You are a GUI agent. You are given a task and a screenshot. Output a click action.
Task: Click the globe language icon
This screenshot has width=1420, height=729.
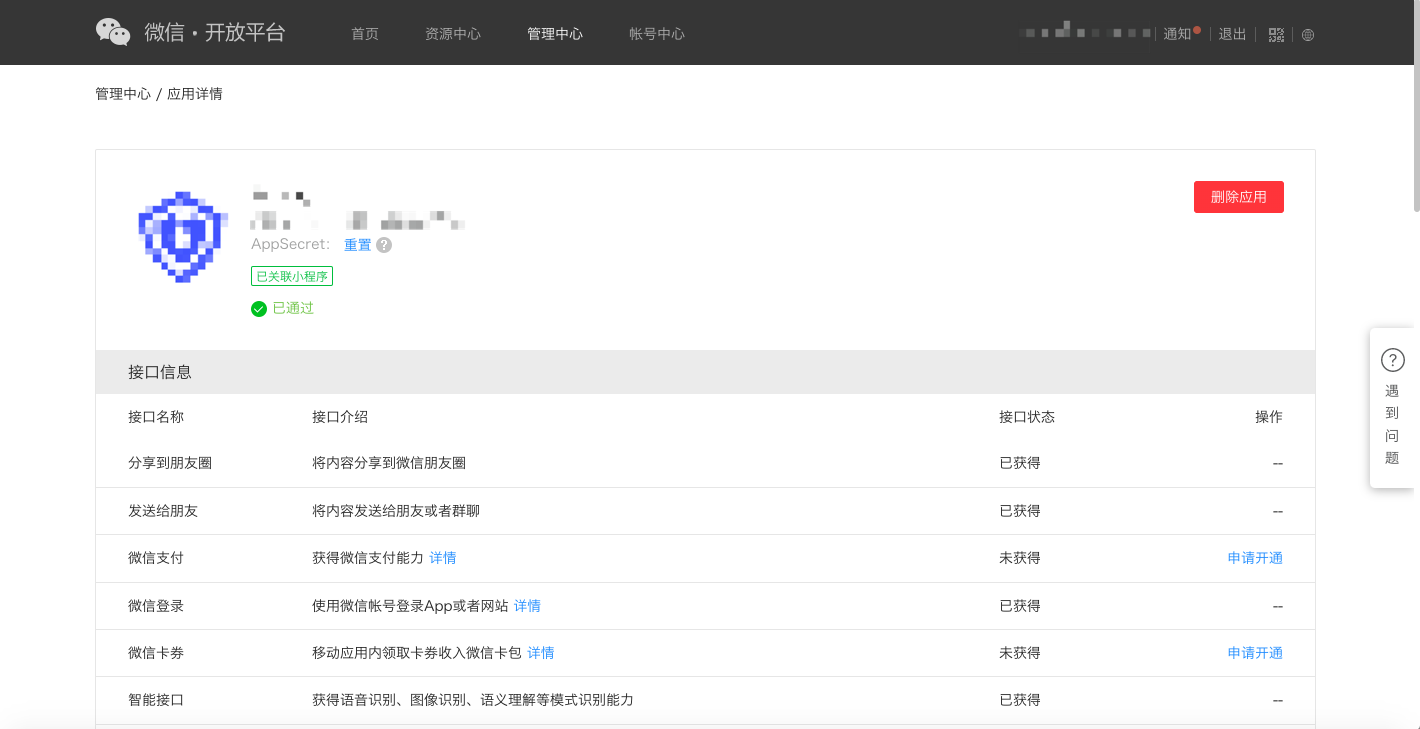(x=1308, y=35)
